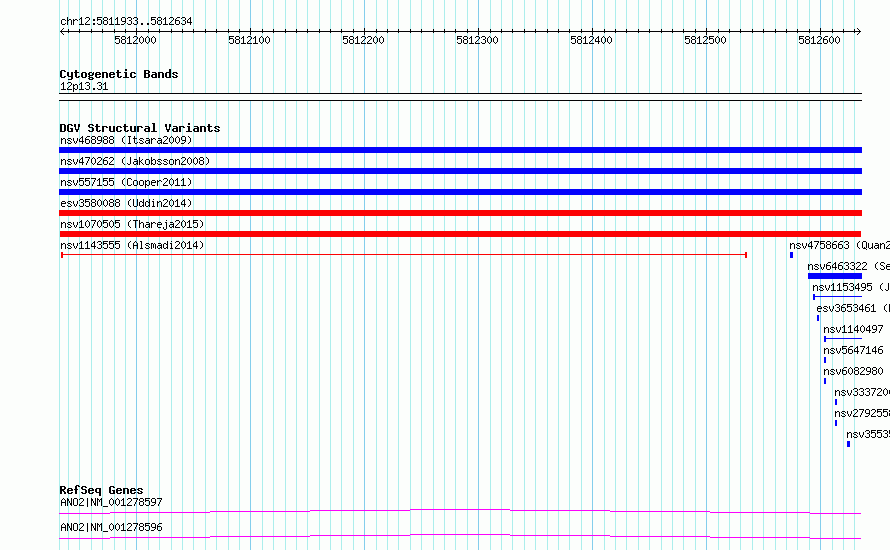The width and height of the screenshot is (890, 550).
Task: Select the blue bar under nsv6463322
Action: coord(835,276)
